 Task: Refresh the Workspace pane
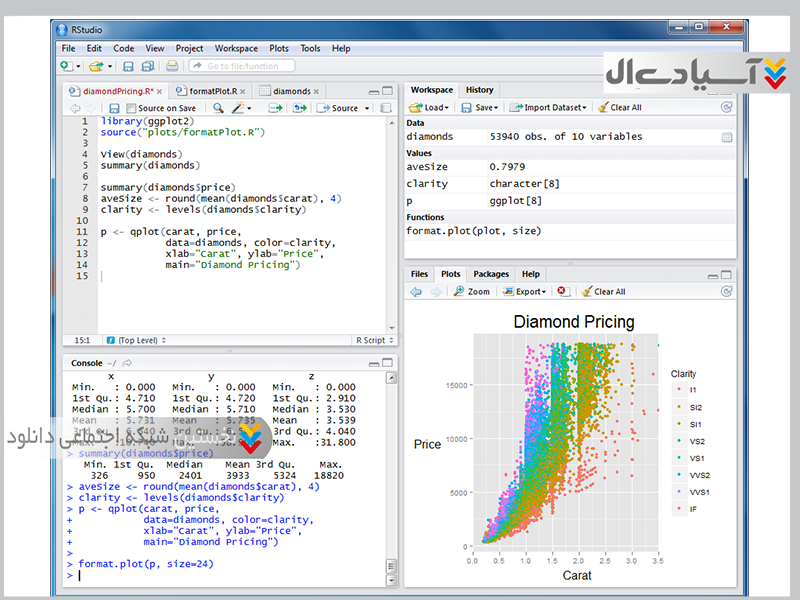727,107
